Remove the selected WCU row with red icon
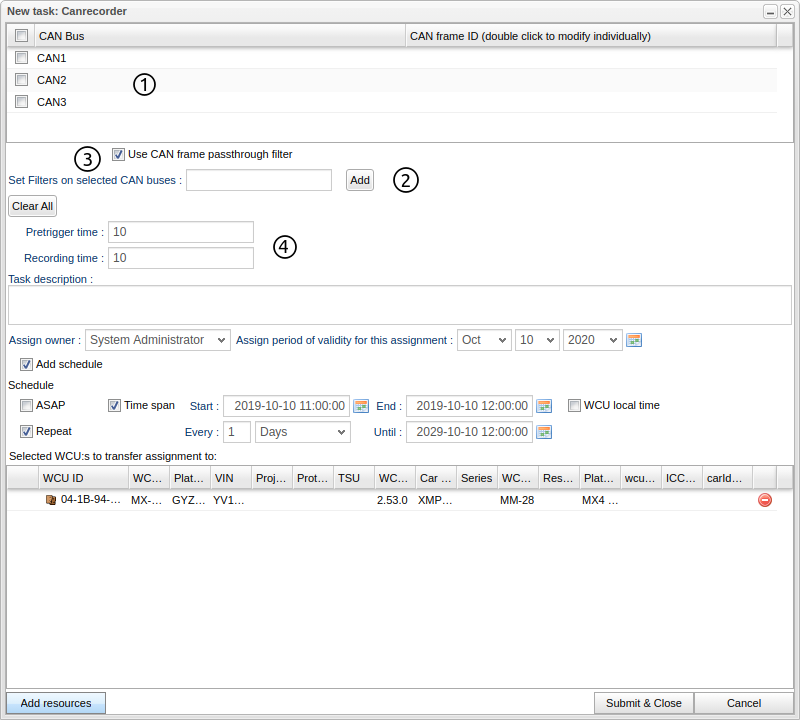800x720 pixels. [x=765, y=500]
